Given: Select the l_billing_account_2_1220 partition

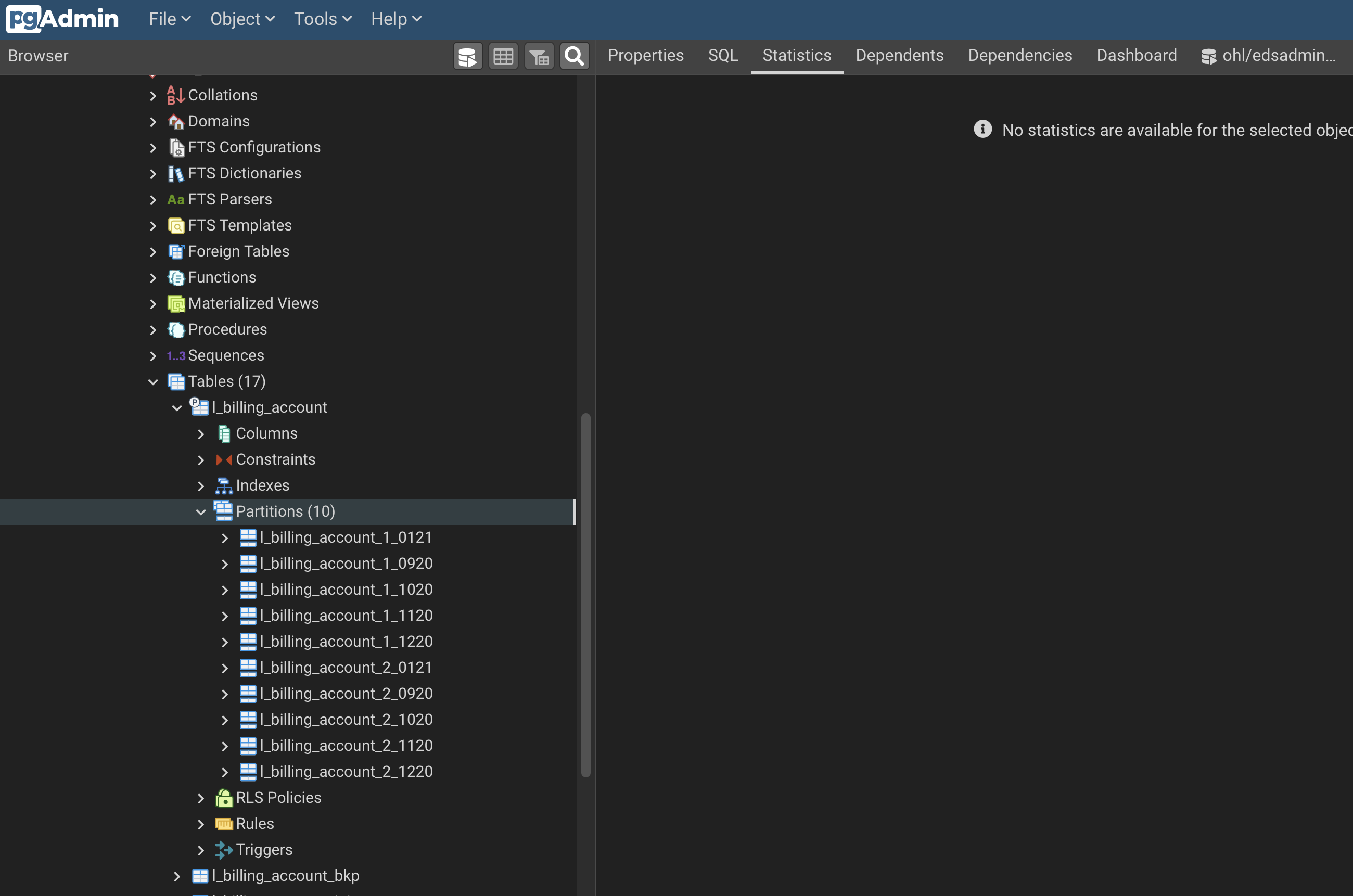Looking at the screenshot, I should (x=346, y=772).
